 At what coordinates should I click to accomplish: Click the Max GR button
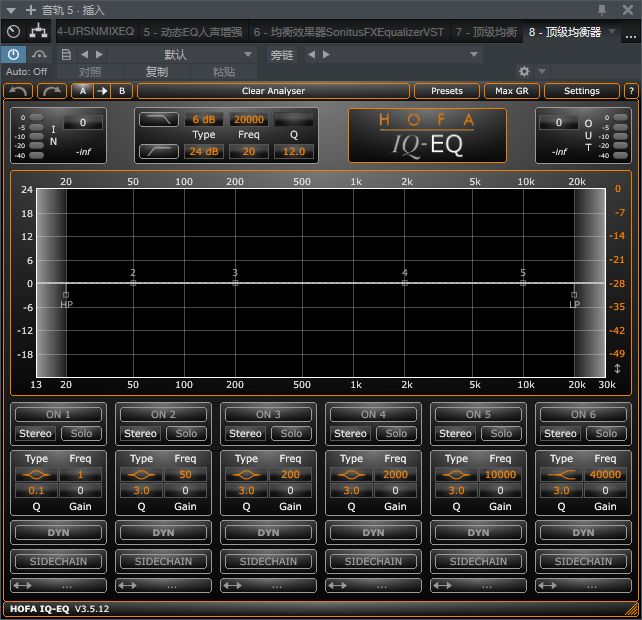(x=512, y=91)
